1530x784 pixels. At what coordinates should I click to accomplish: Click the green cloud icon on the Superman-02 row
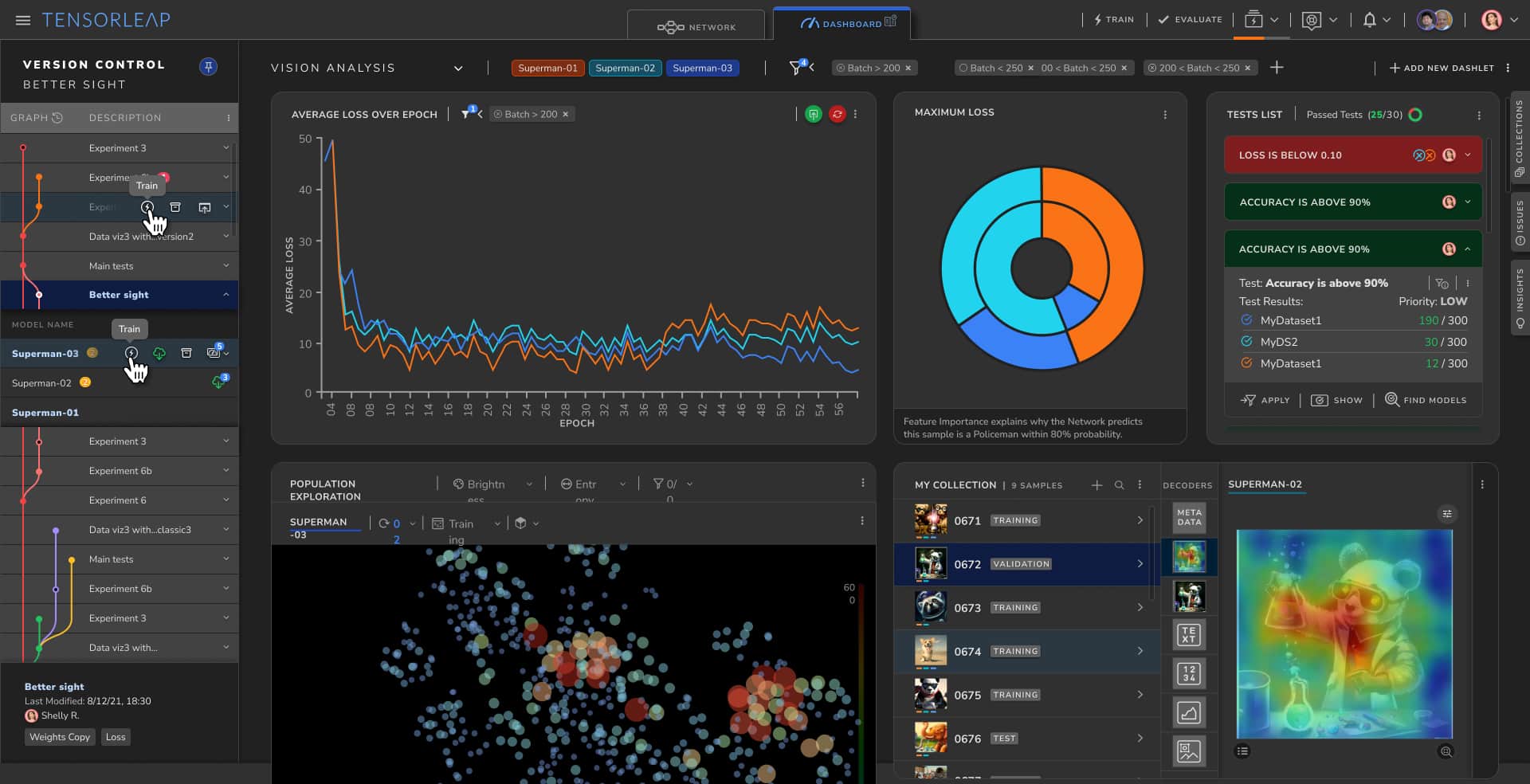tap(218, 383)
